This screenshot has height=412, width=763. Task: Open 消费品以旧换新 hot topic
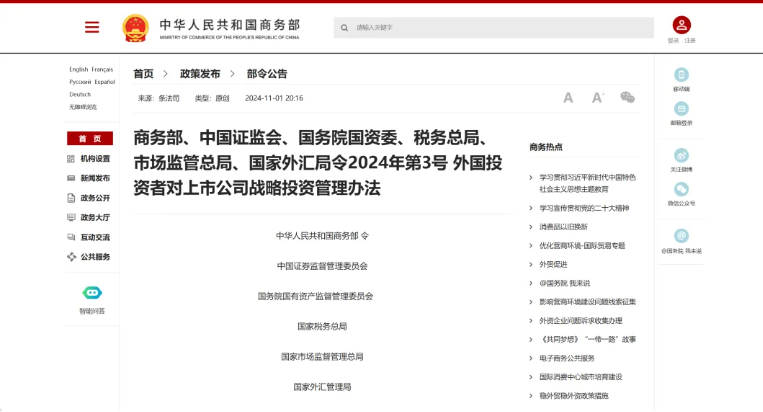click(563, 227)
